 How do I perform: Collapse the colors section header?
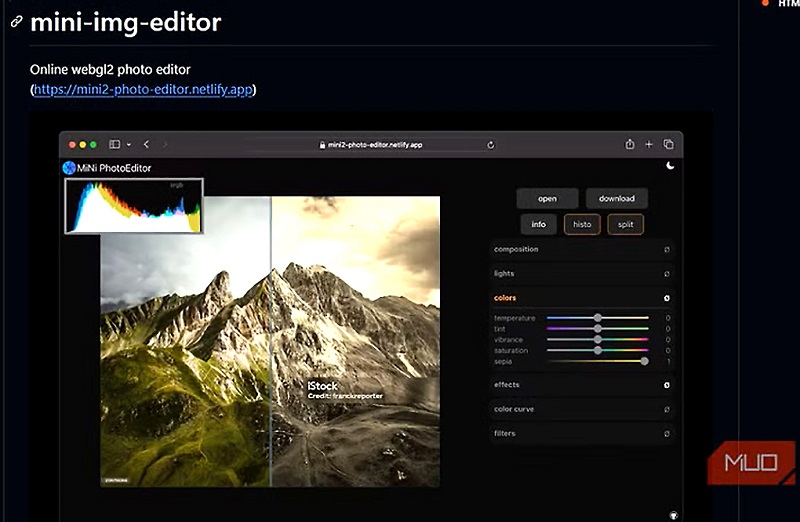(x=582, y=298)
